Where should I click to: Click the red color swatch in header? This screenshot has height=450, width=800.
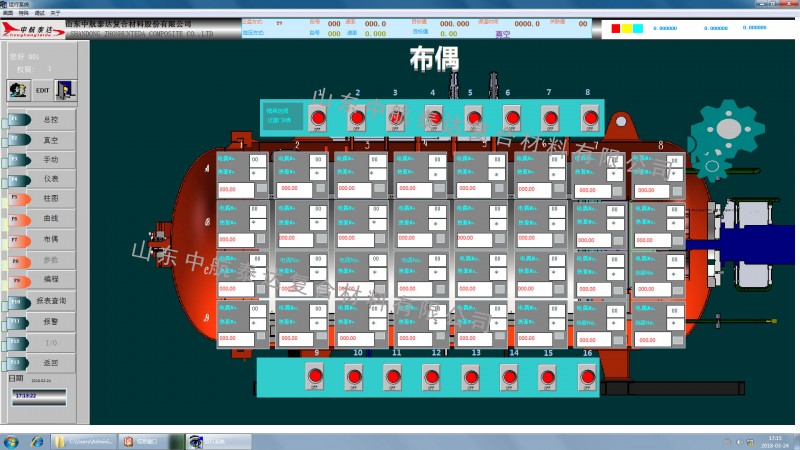pyautogui.click(x=616, y=29)
